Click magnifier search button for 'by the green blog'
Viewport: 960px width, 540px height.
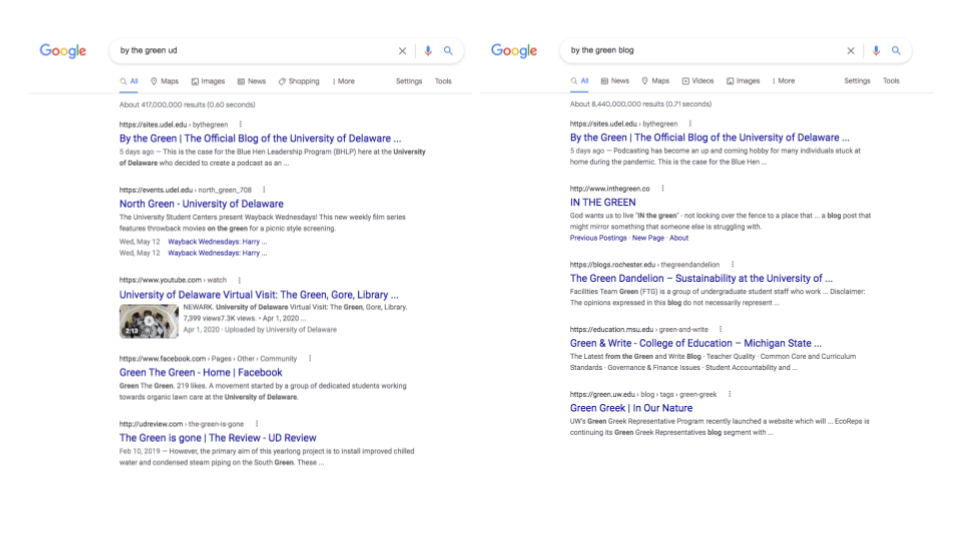point(896,51)
